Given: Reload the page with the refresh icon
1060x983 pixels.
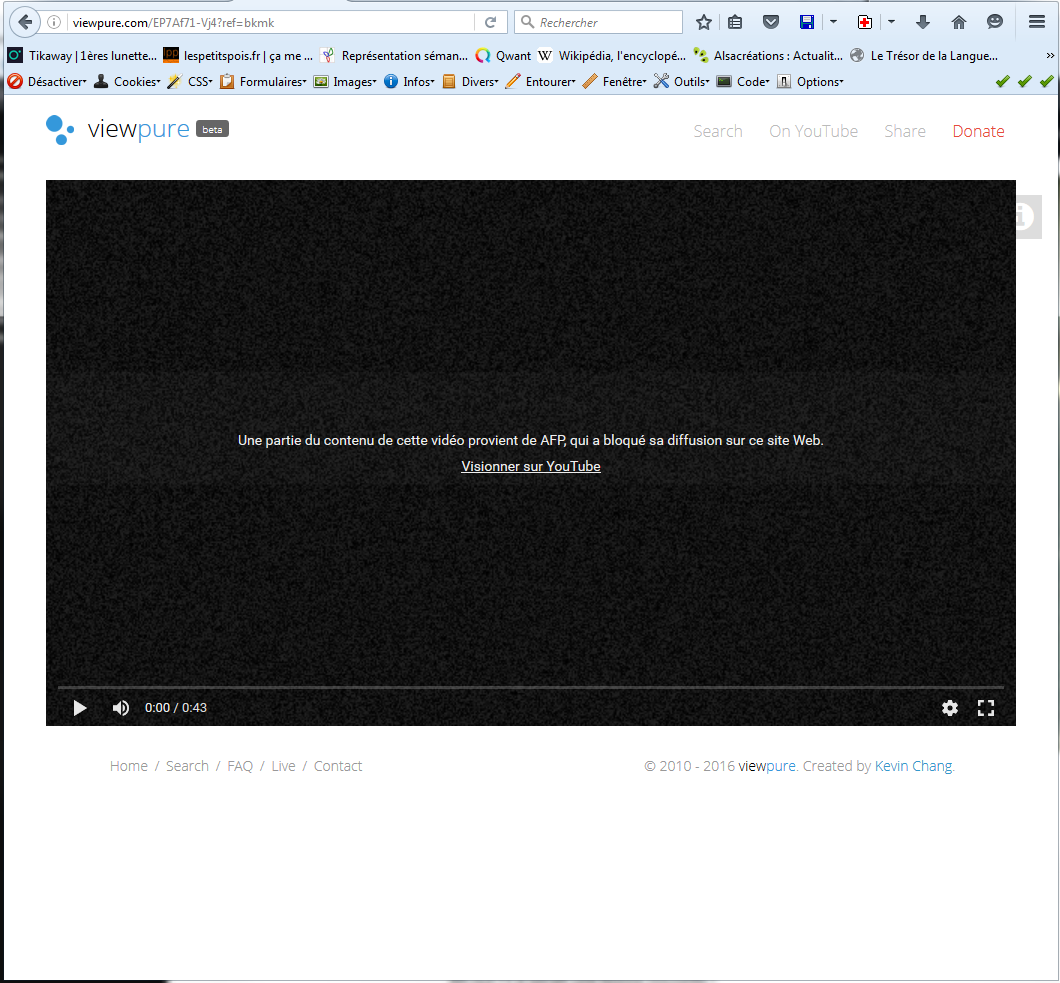Looking at the screenshot, I should click(x=490, y=22).
